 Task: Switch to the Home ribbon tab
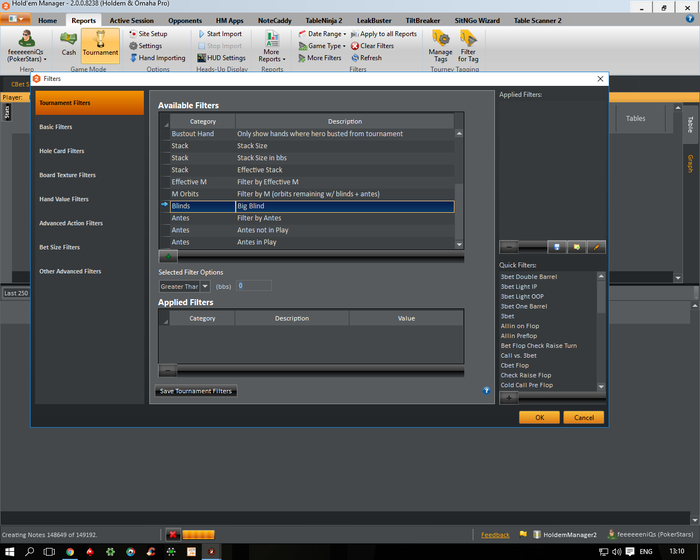(47, 21)
